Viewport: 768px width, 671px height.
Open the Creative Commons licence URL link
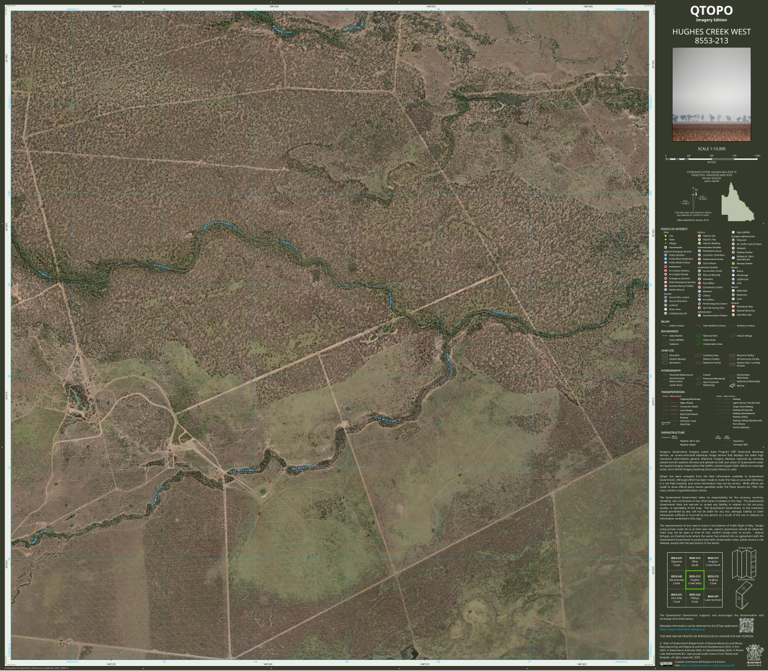pyautogui.click(x=708, y=665)
